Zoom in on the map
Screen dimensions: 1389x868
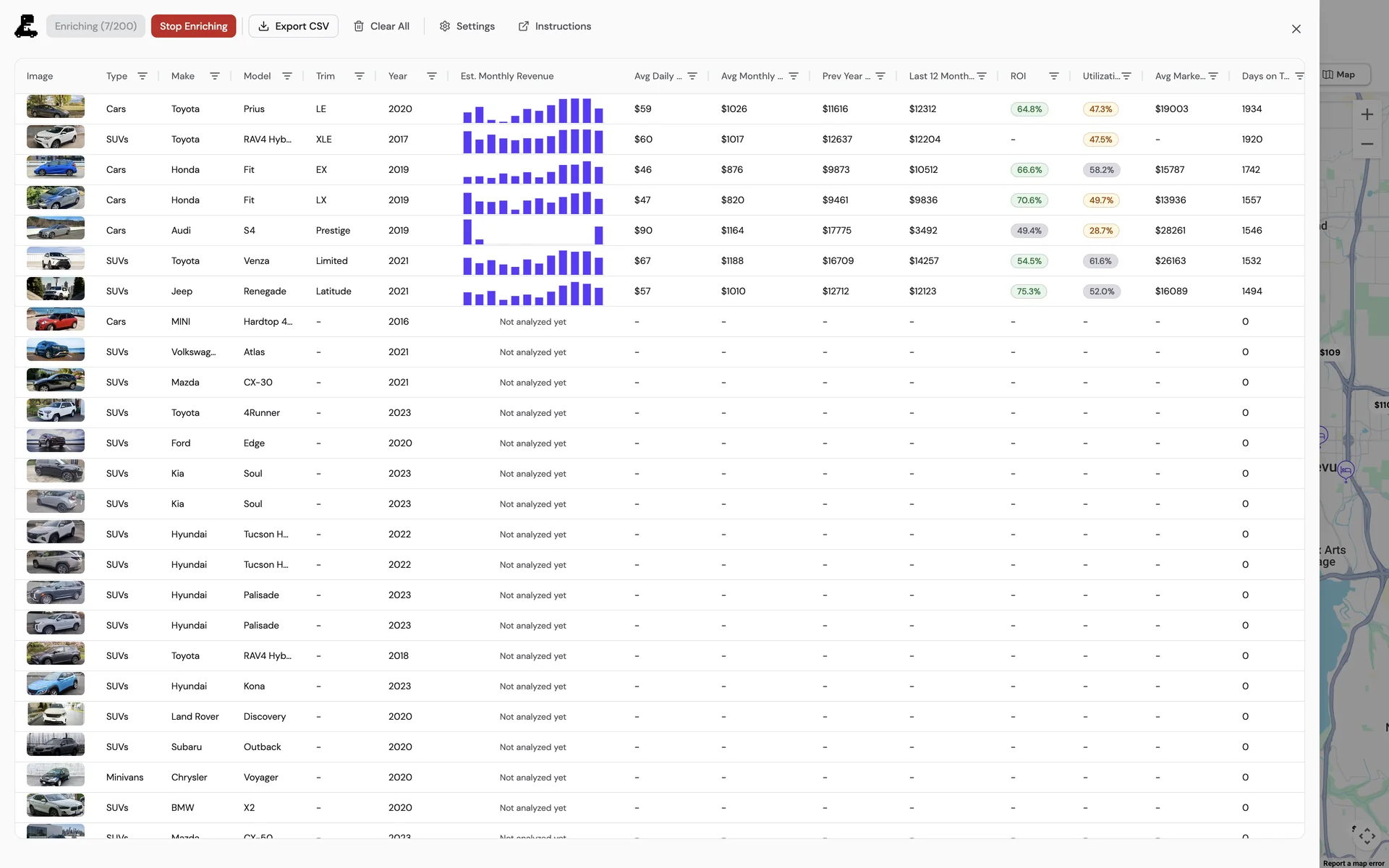(1367, 114)
